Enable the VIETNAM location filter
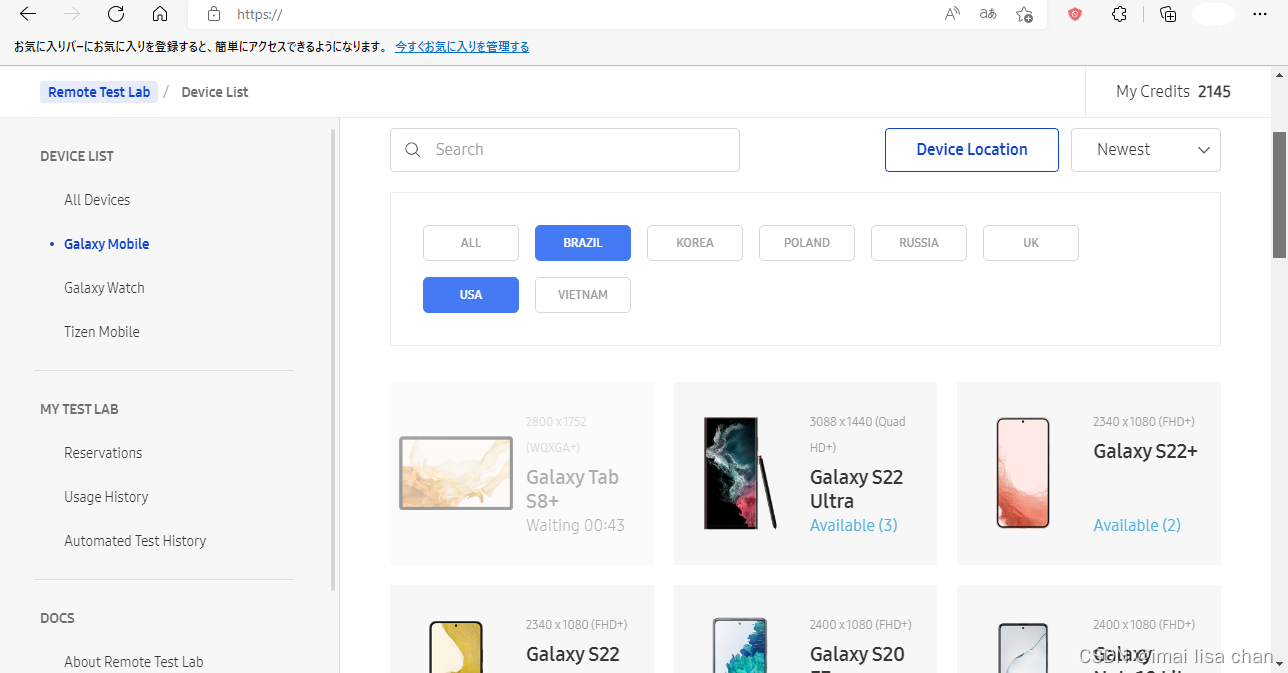This screenshot has width=1288, height=673. (x=583, y=295)
